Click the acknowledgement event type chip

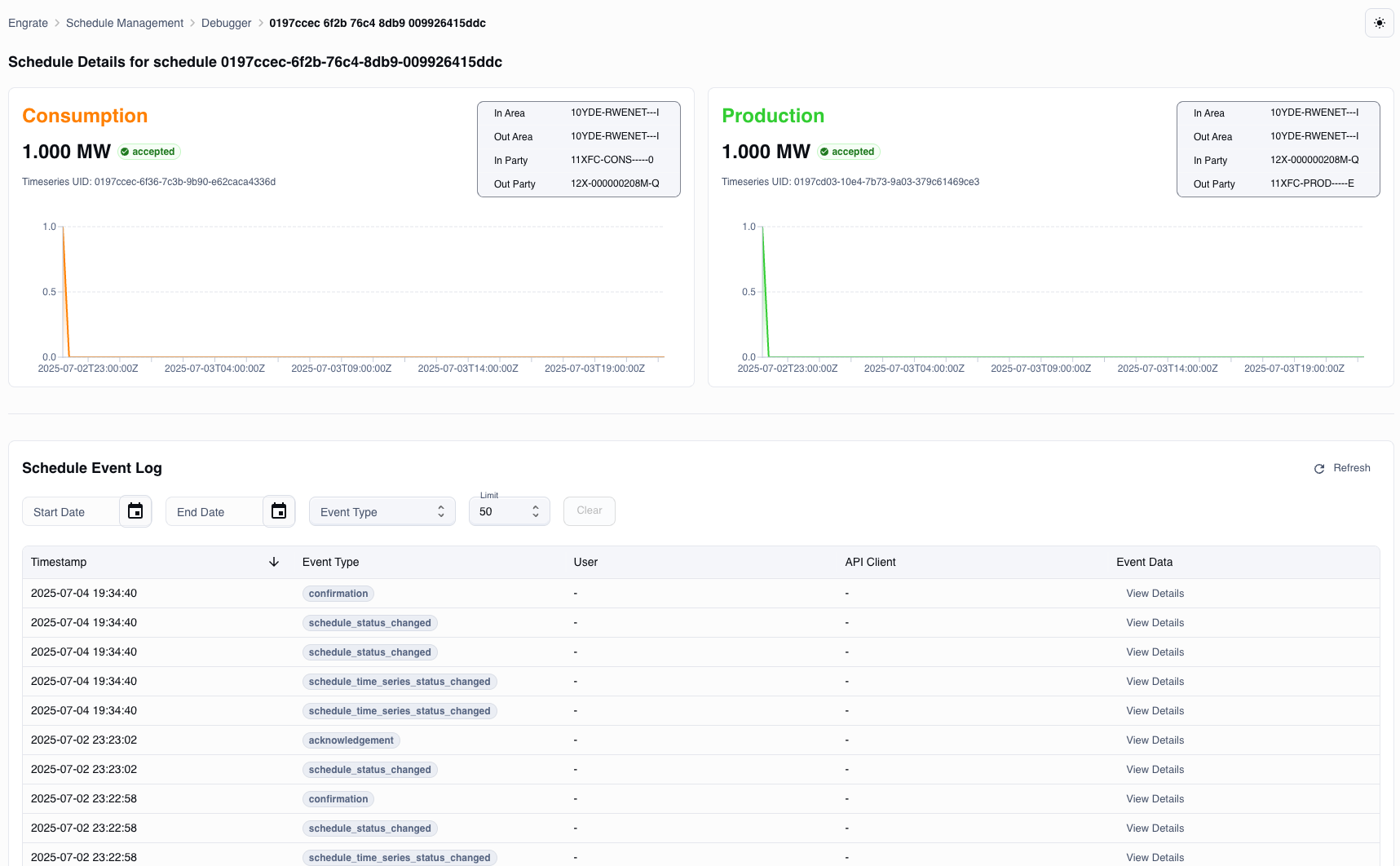pyautogui.click(x=351, y=740)
